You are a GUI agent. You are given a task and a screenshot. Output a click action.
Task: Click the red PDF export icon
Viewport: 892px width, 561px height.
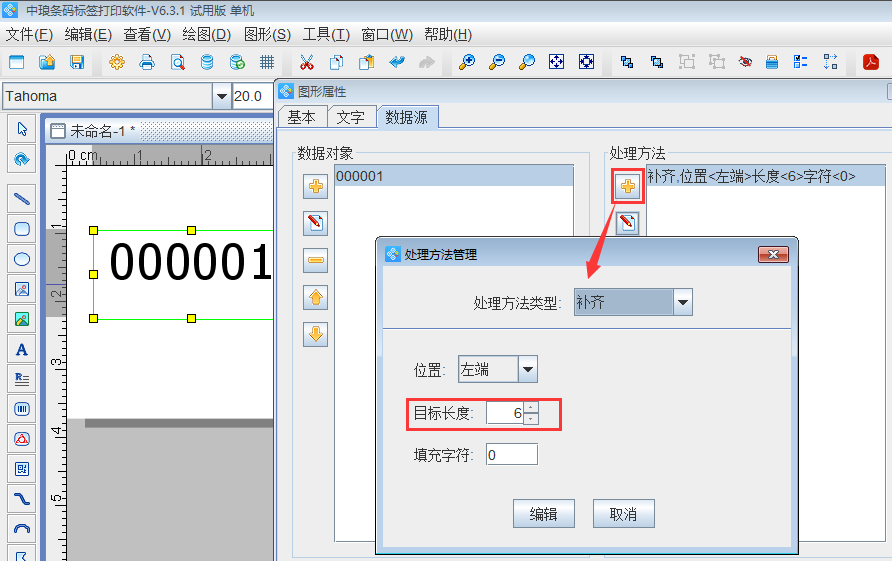[871, 62]
